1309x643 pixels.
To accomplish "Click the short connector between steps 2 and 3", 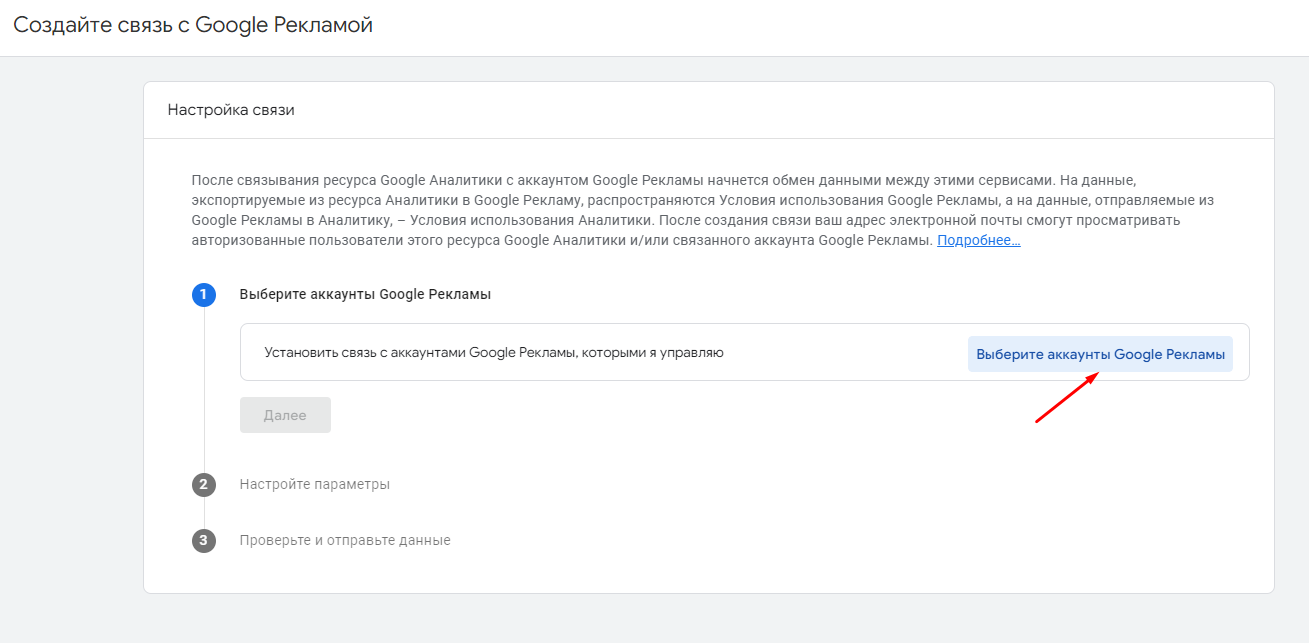I will tap(204, 513).
